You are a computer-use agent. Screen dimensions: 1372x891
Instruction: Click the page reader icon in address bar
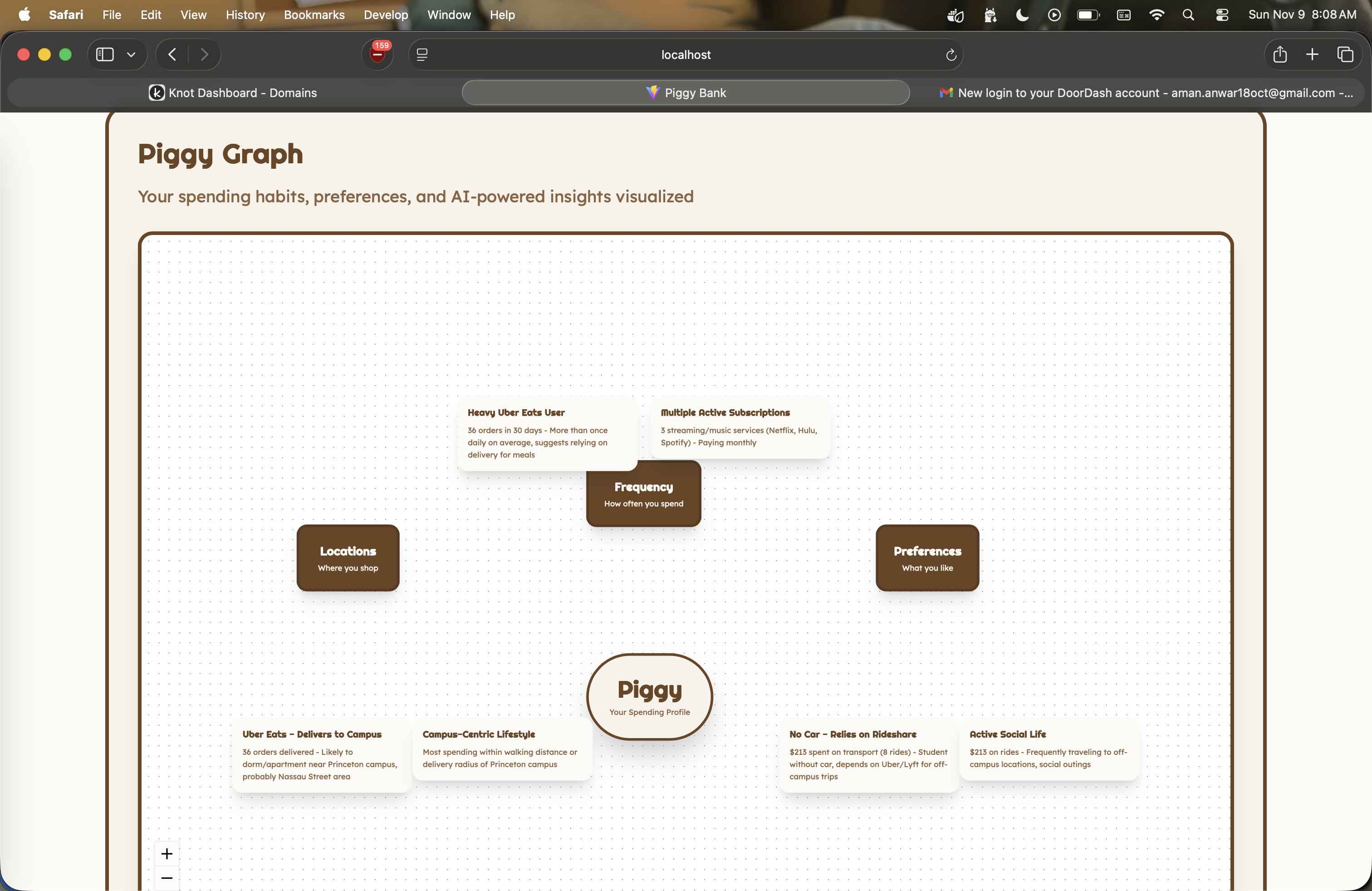click(422, 55)
